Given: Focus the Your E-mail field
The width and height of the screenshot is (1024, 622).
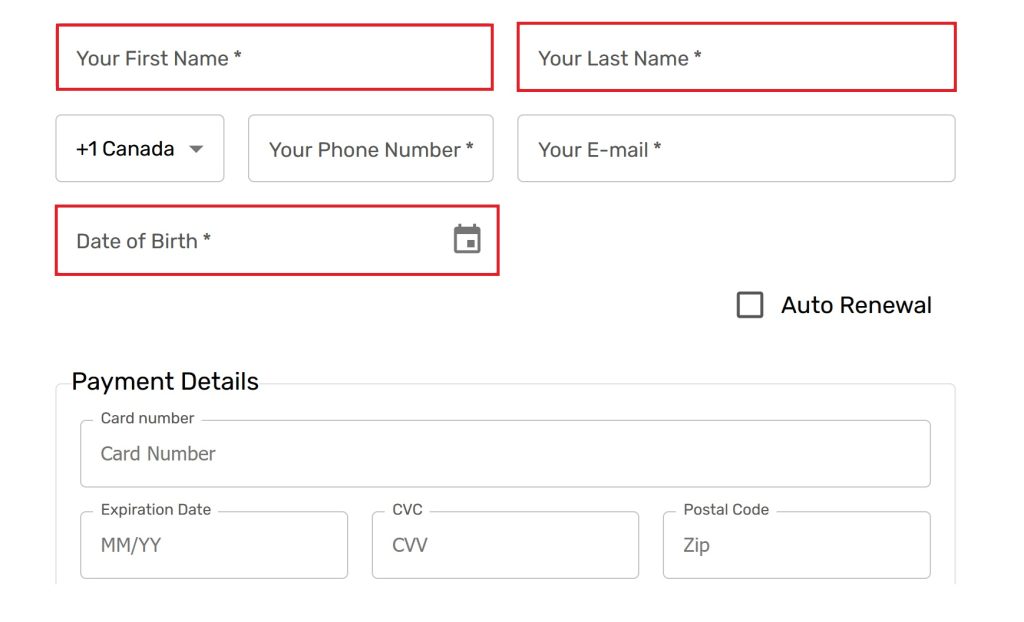Looking at the screenshot, I should click(x=736, y=149).
